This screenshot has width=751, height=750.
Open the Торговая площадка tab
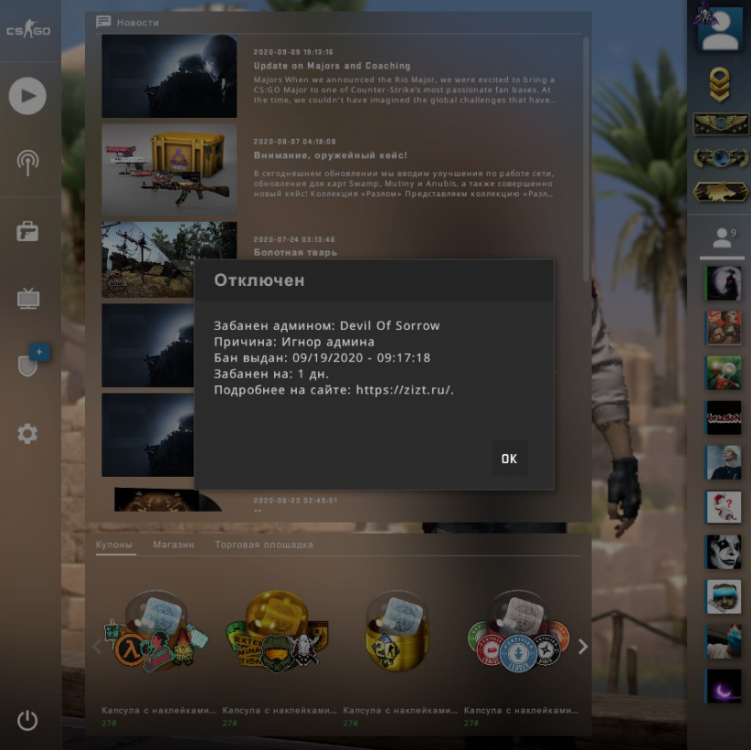(264, 545)
